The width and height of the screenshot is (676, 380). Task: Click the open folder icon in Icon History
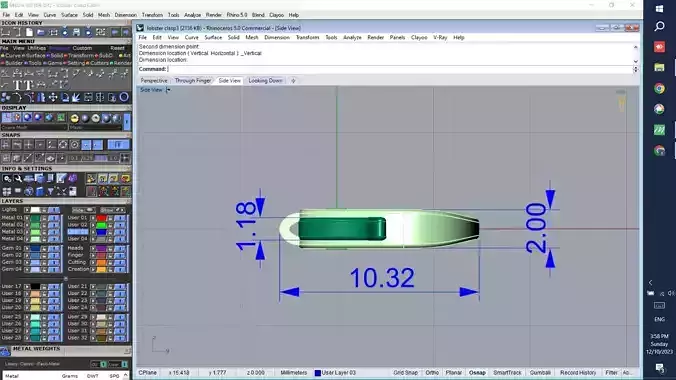point(41,32)
